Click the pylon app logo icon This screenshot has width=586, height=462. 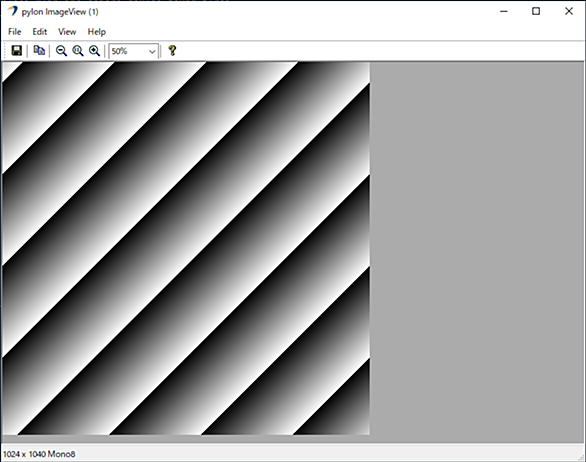[x=13, y=11]
